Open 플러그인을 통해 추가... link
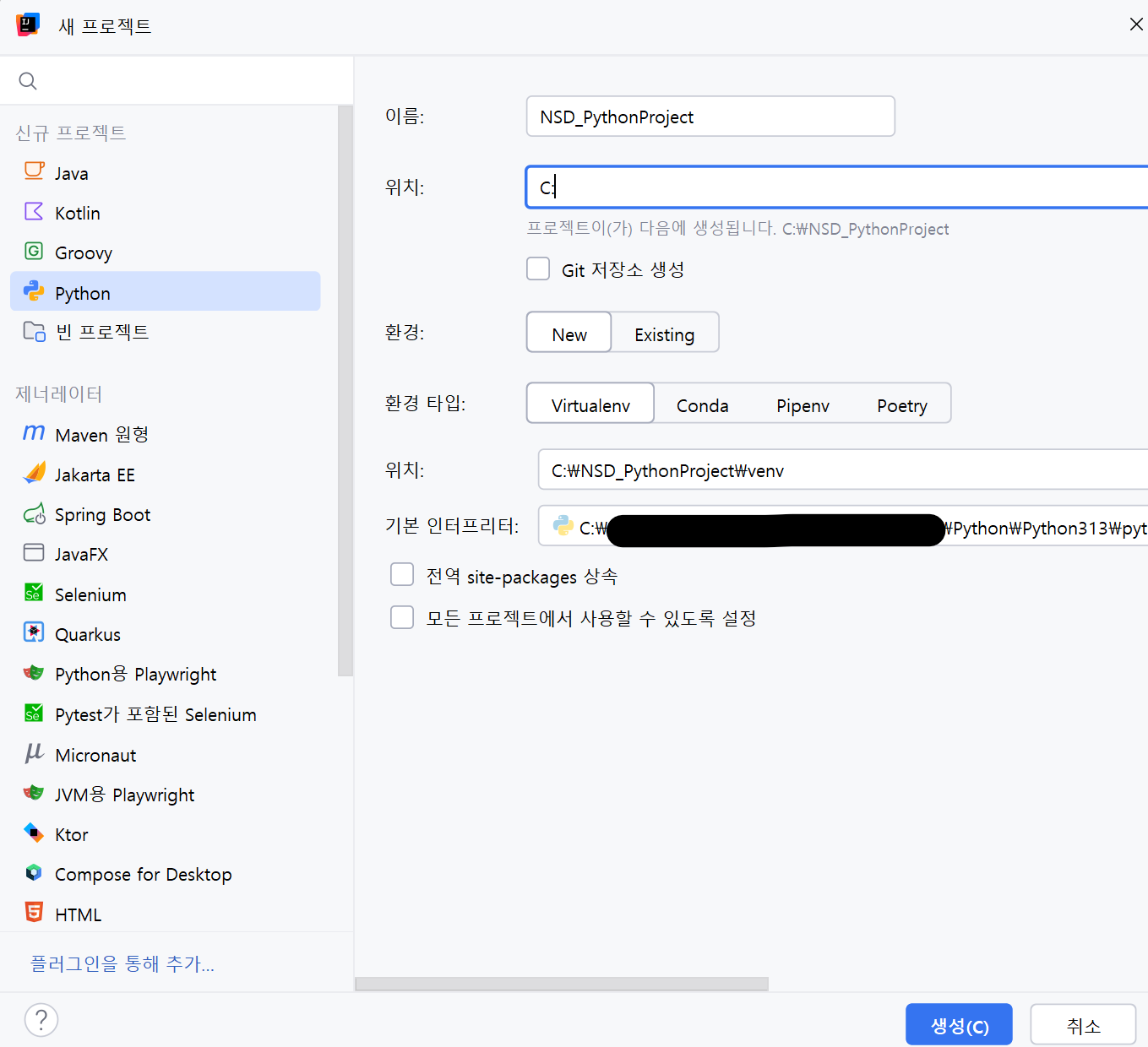The width and height of the screenshot is (1148, 1047). click(x=122, y=963)
